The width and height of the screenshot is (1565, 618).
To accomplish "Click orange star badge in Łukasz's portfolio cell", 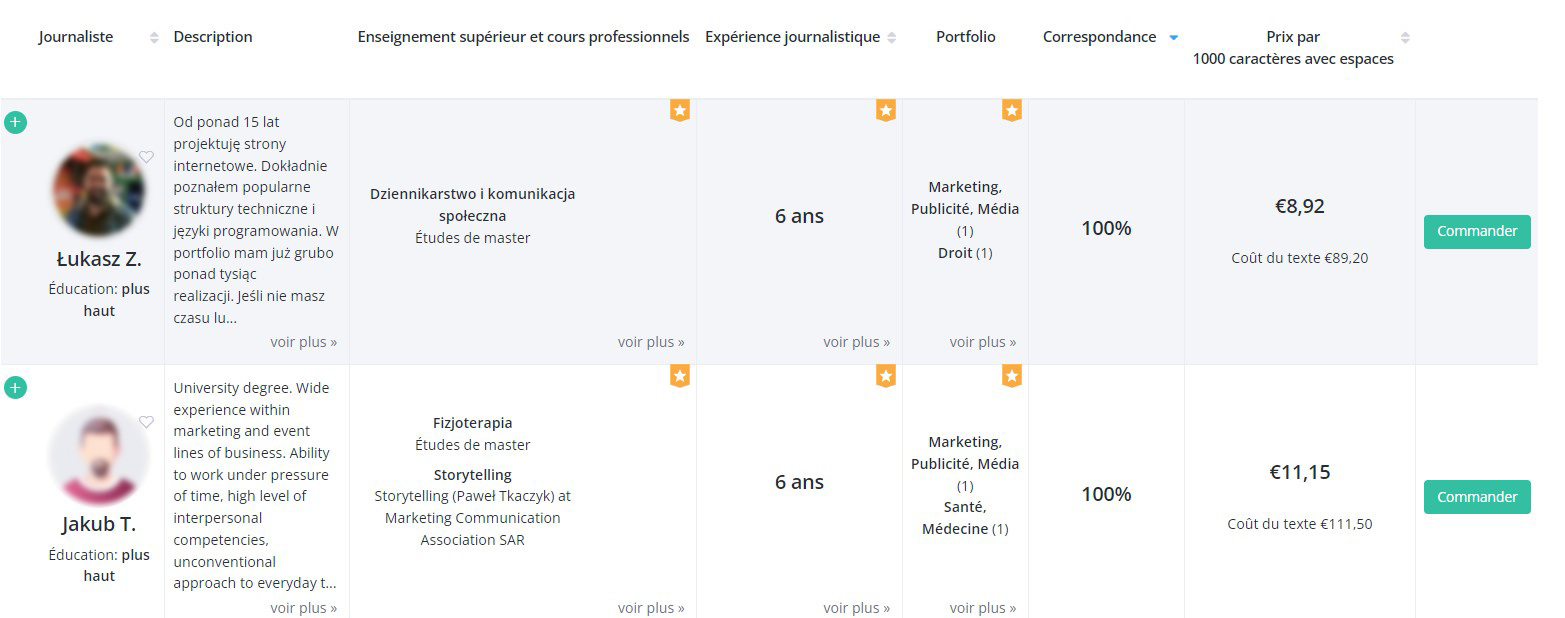I will [1011, 110].
